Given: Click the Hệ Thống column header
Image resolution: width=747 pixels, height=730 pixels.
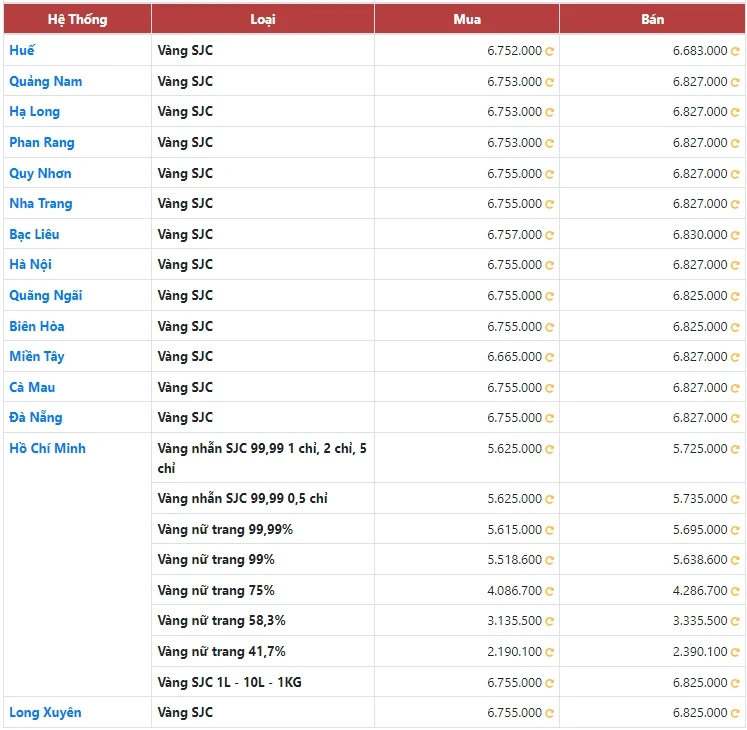Looking at the screenshot, I should click(x=77, y=19).
